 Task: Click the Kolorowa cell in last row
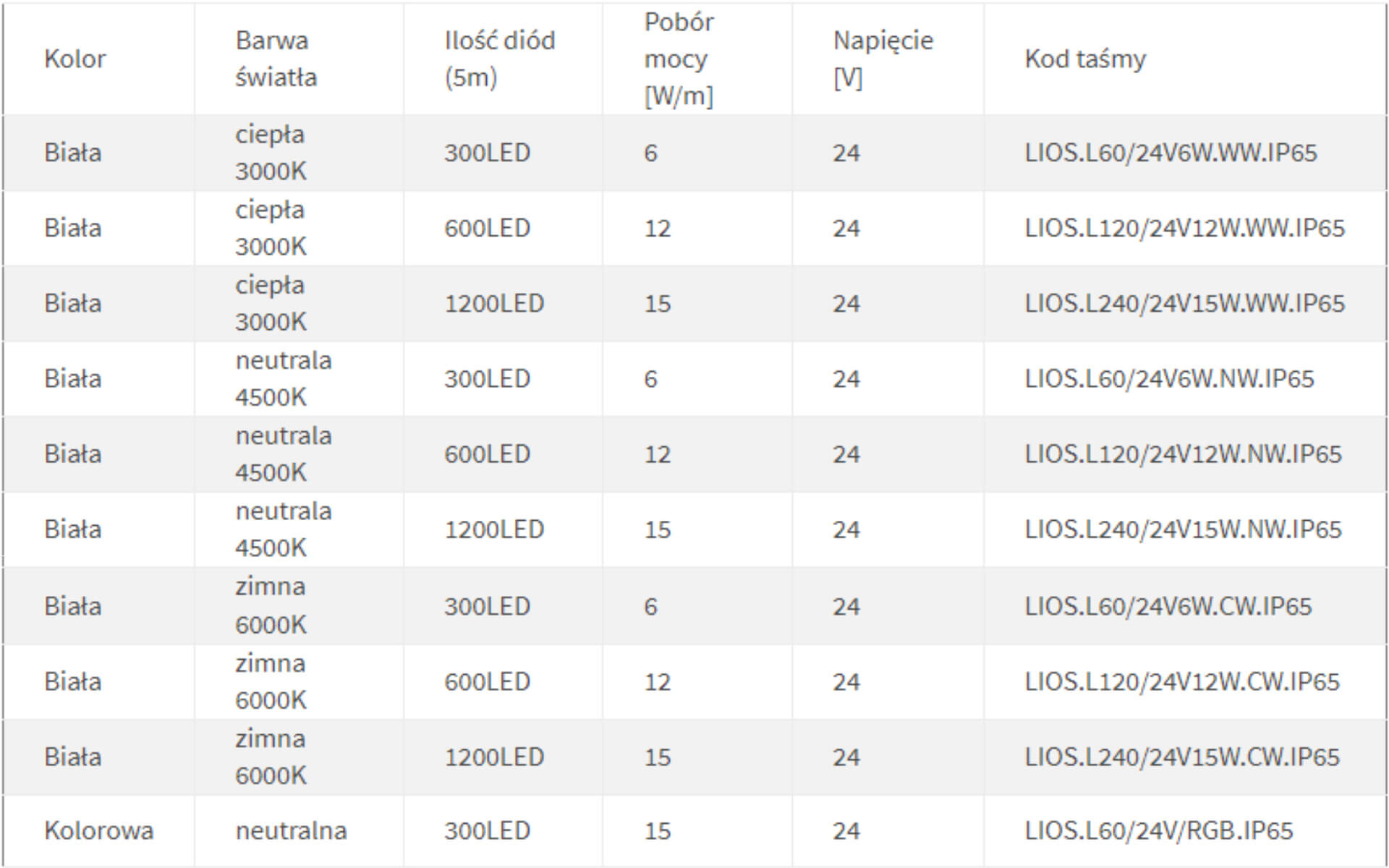pos(98,830)
